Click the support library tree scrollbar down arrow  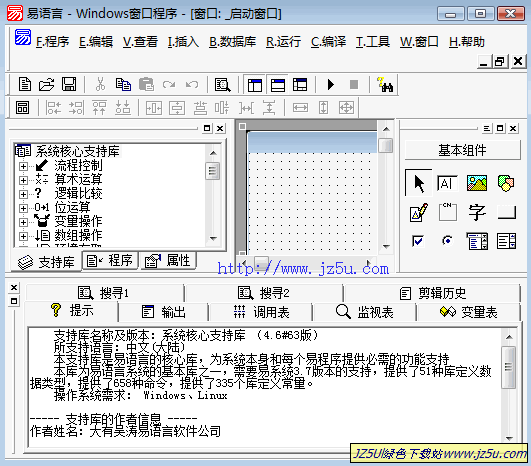(x=213, y=238)
